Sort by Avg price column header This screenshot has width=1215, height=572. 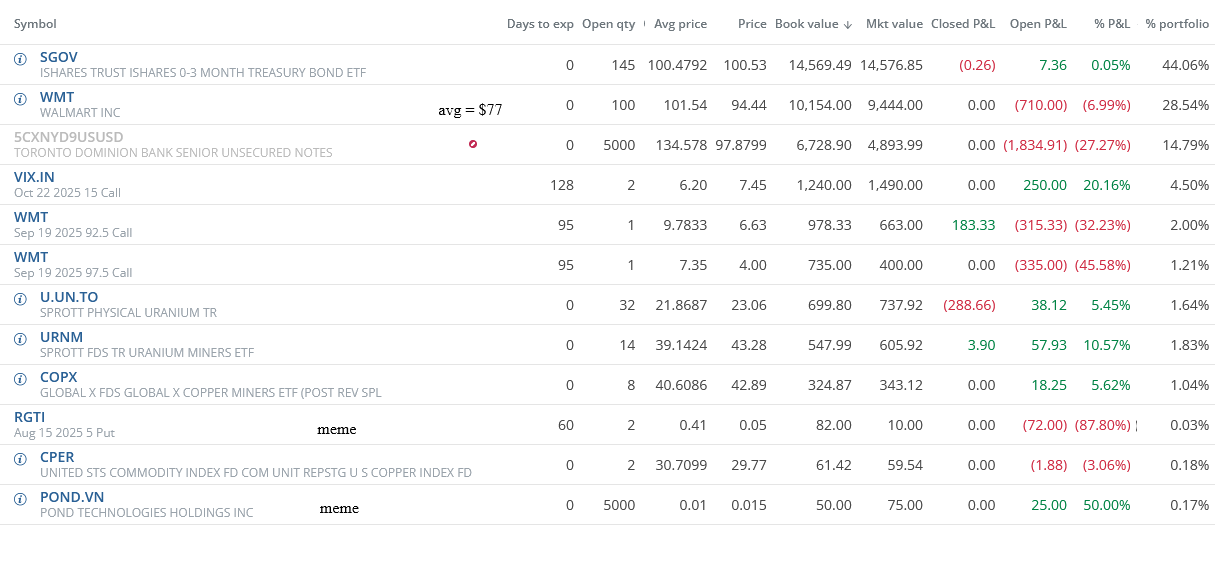pos(680,24)
